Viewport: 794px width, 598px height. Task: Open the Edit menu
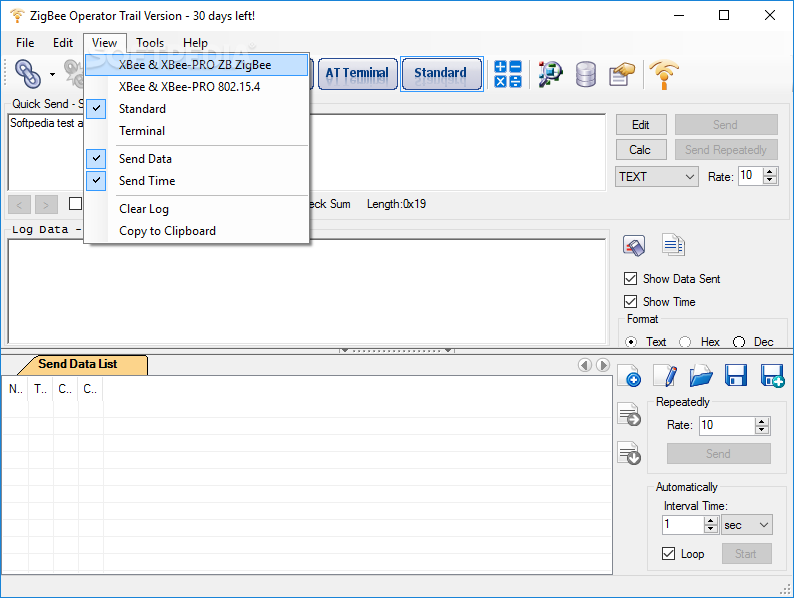(x=63, y=43)
